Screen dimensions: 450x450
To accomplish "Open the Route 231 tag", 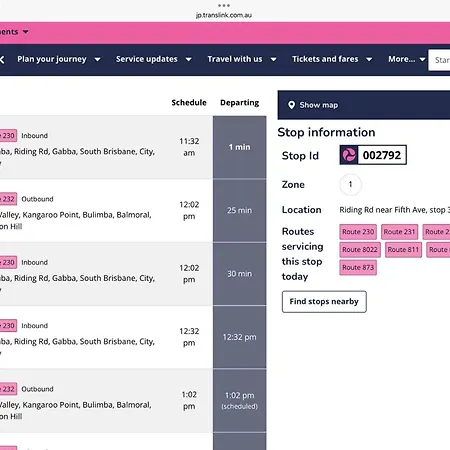I will point(399,232).
